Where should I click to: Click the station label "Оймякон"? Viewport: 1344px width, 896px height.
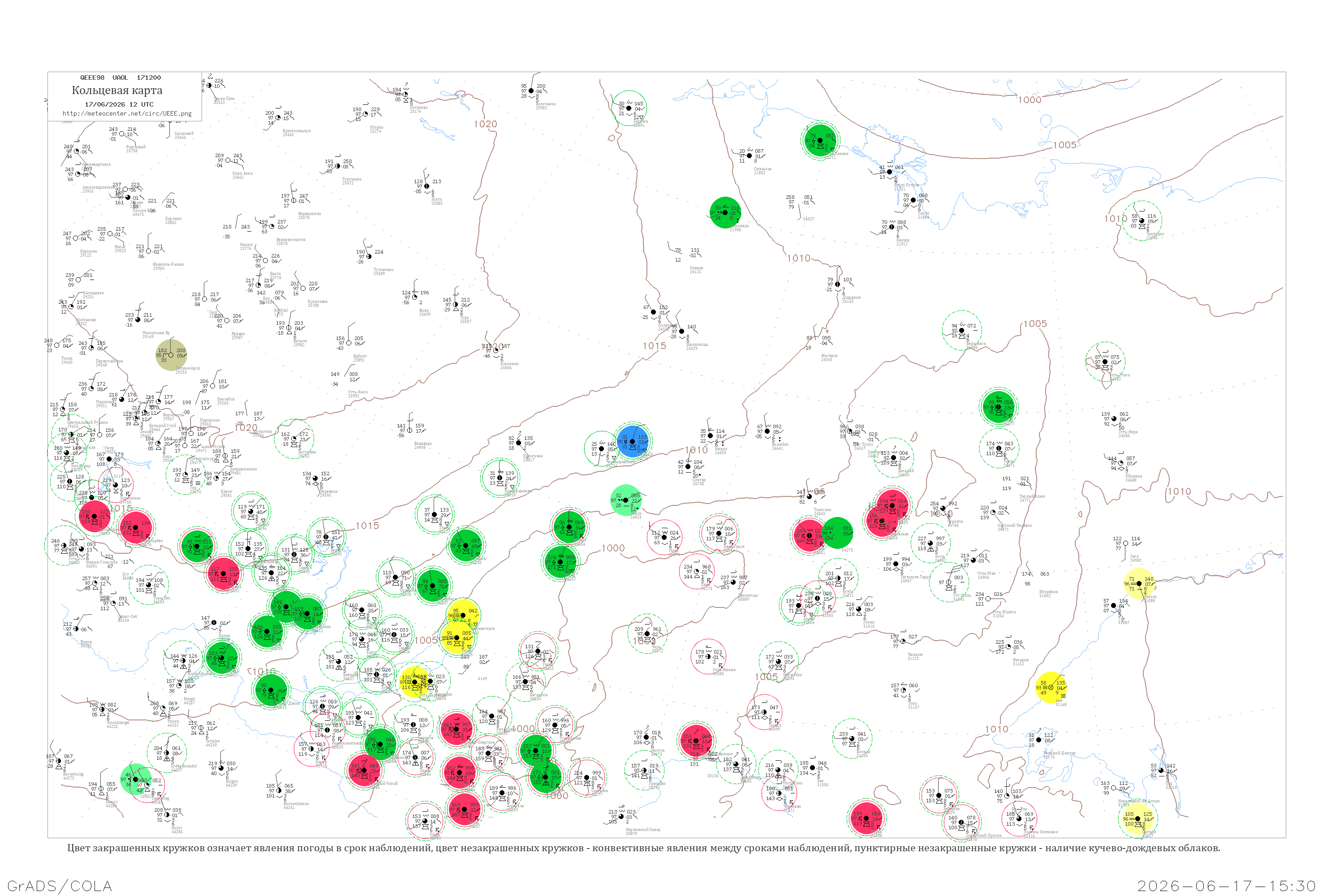[1134, 476]
